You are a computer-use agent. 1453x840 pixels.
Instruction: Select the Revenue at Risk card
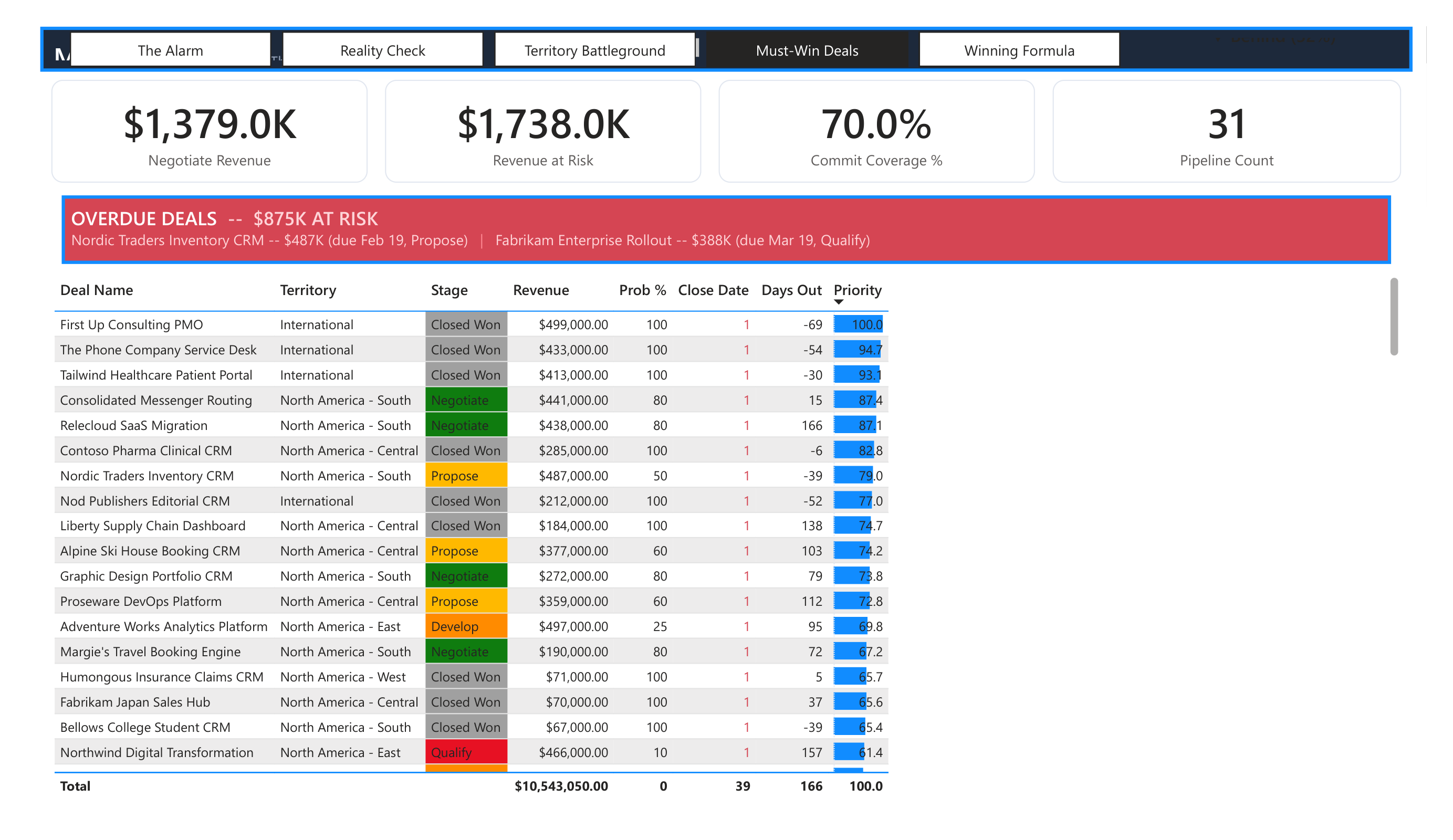pyautogui.click(x=542, y=131)
